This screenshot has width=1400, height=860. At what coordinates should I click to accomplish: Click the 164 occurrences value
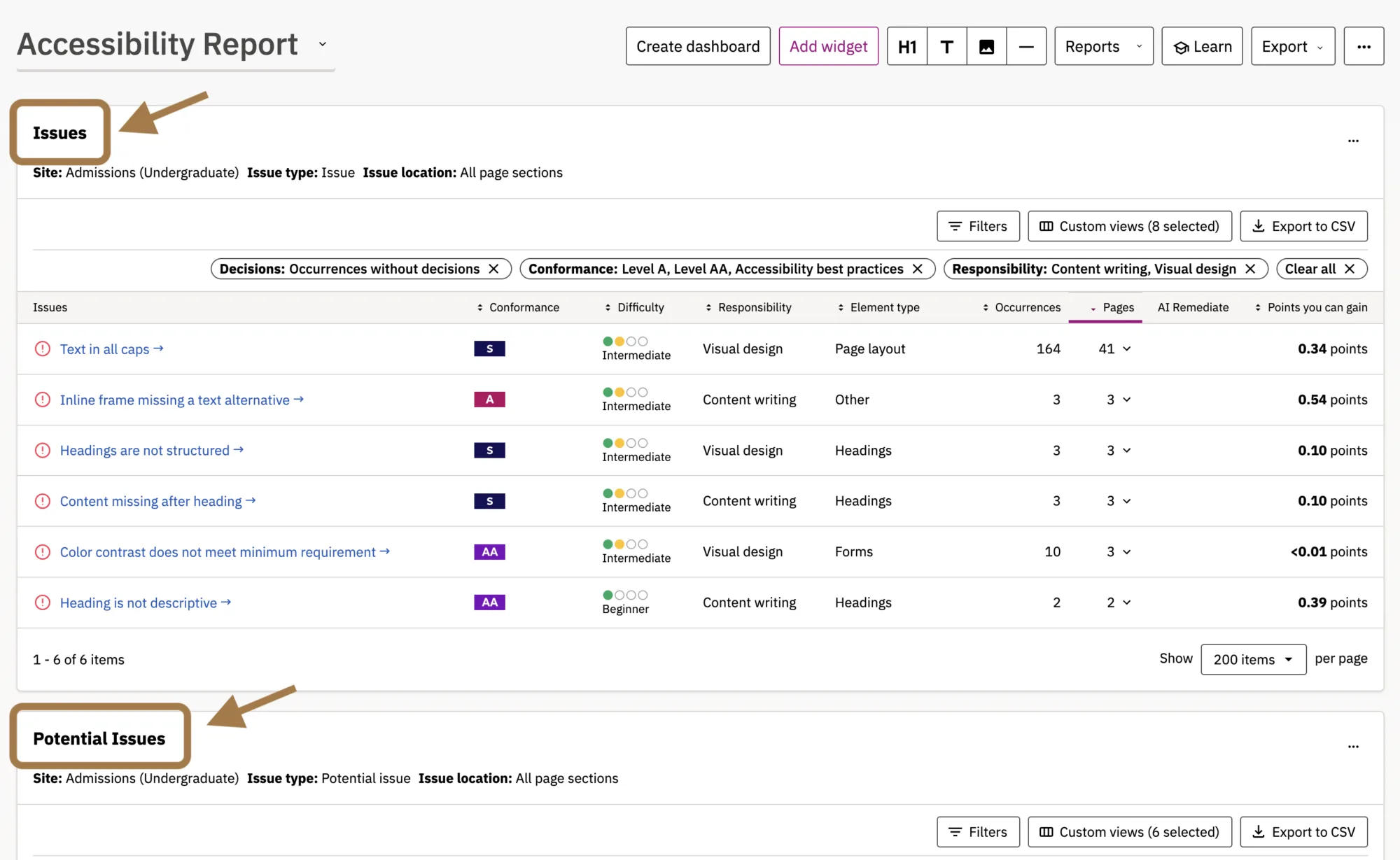pyautogui.click(x=1048, y=348)
